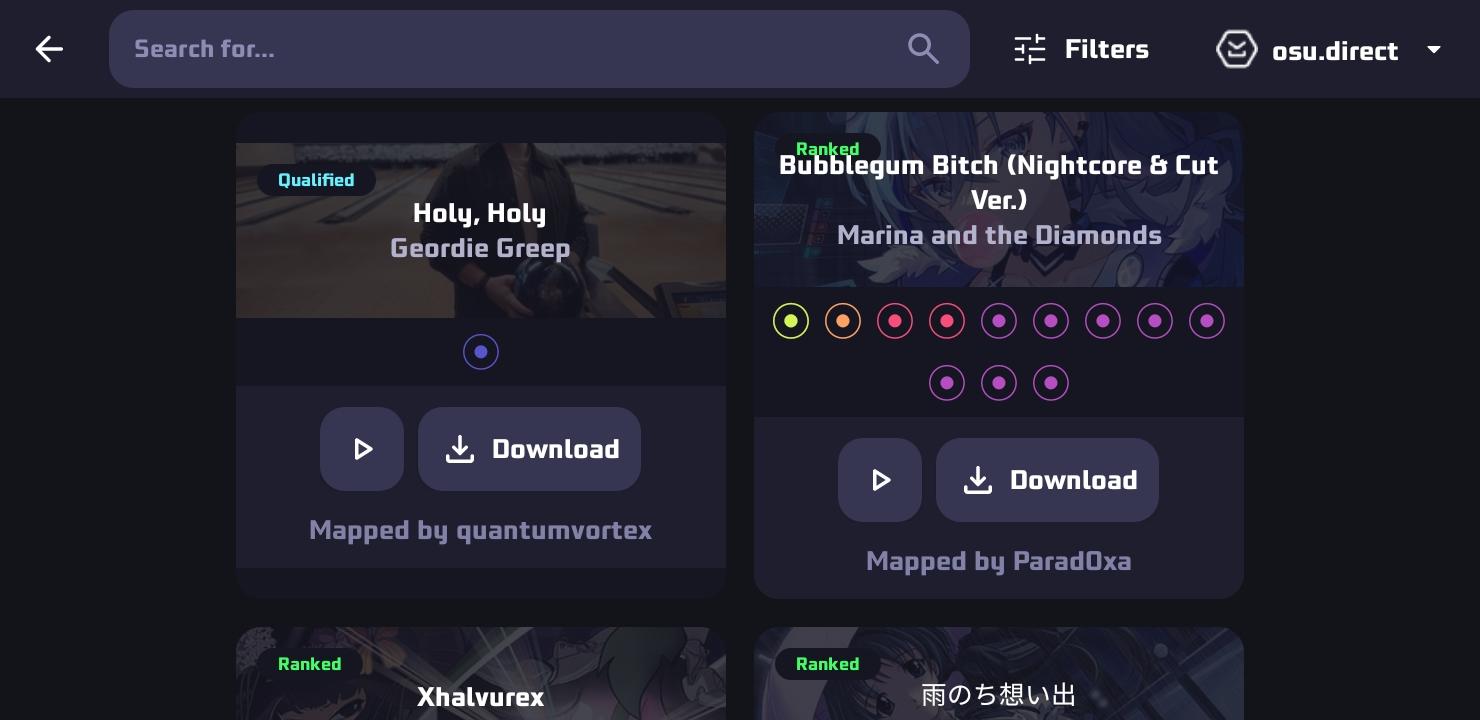Download the Bubblegum Bitch beatmap
Screen dimensions: 1480x720
(x=1047, y=480)
